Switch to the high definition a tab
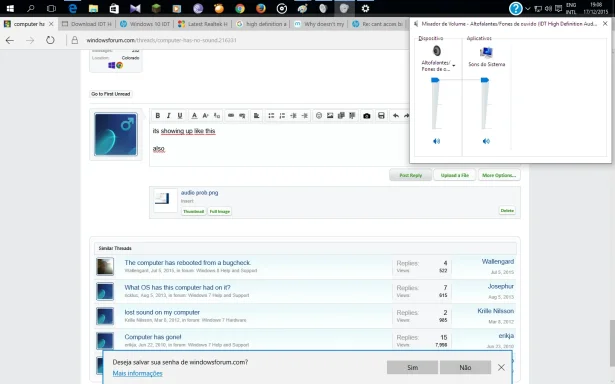615x384 pixels. tap(261, 24)
